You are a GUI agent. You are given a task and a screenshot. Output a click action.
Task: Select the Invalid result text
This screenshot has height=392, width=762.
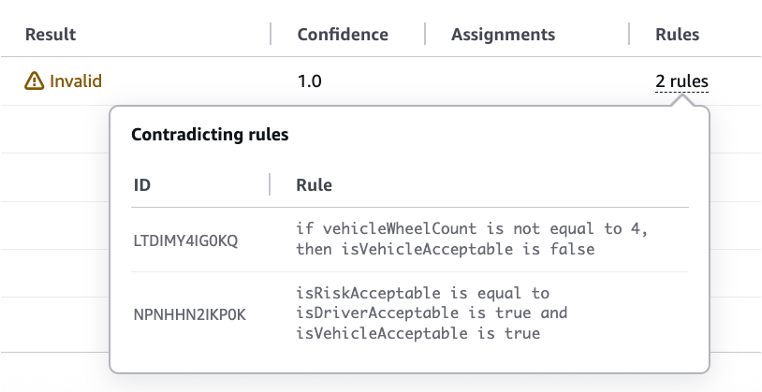pos(76,81)
